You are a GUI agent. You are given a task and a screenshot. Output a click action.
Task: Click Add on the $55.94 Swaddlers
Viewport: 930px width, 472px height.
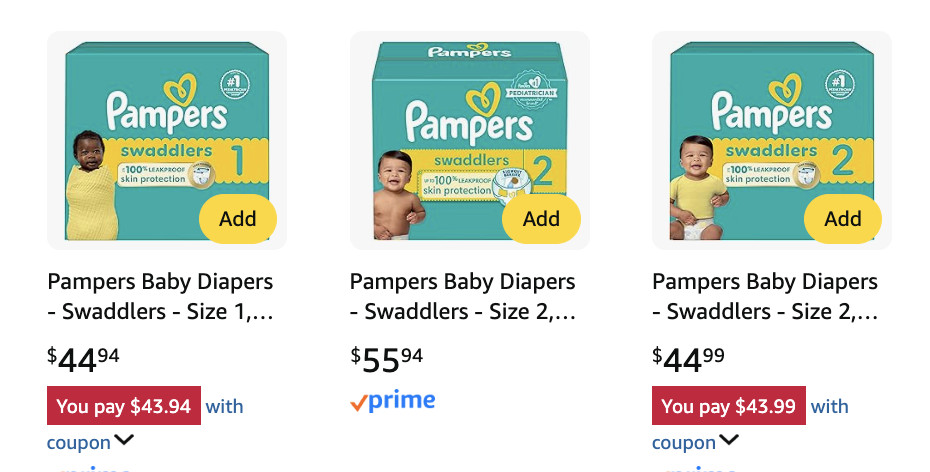click(x=541, y=219)
